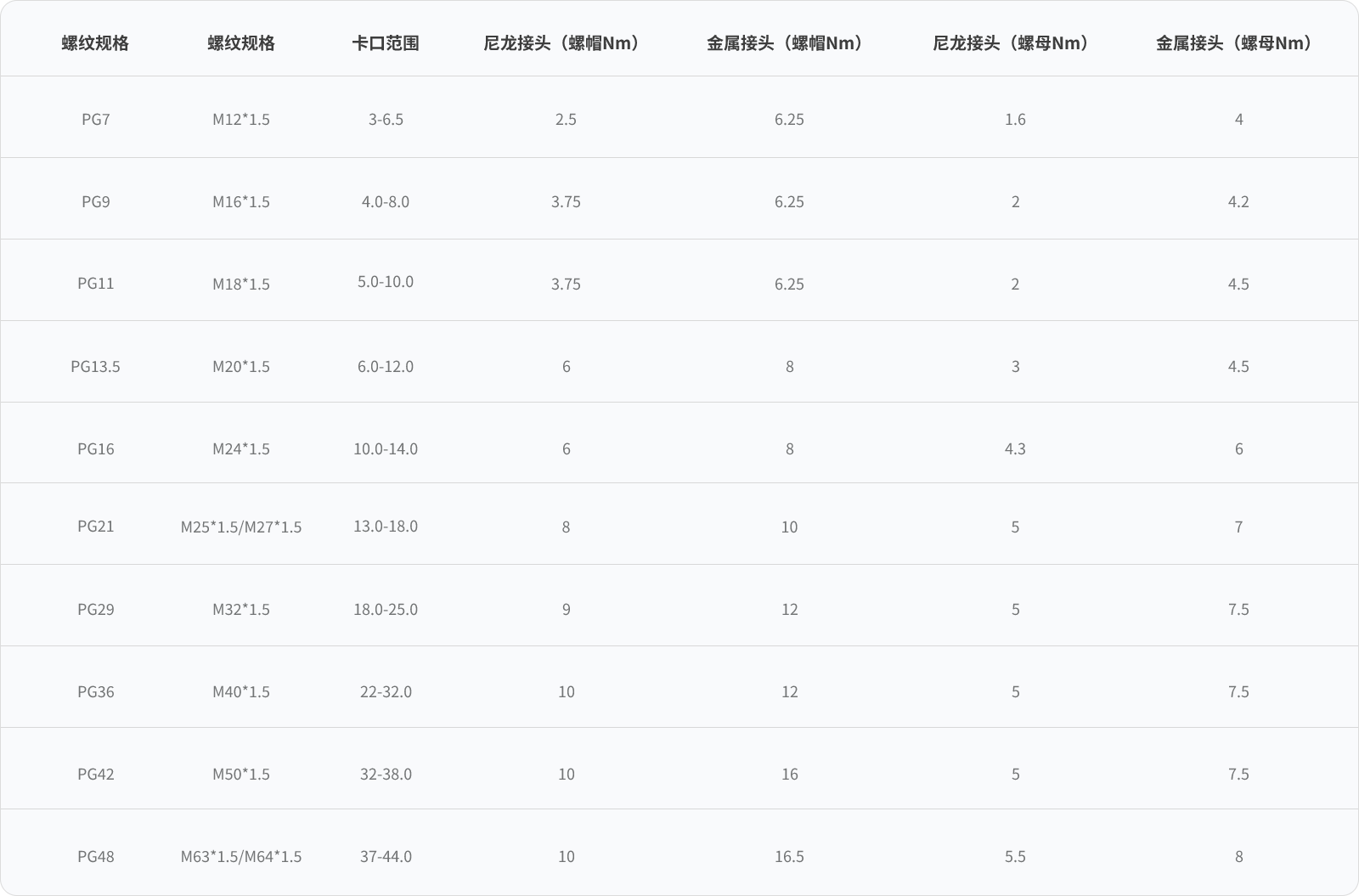
Task: Click the 卡口范围 column header
Action: (386, 43)
